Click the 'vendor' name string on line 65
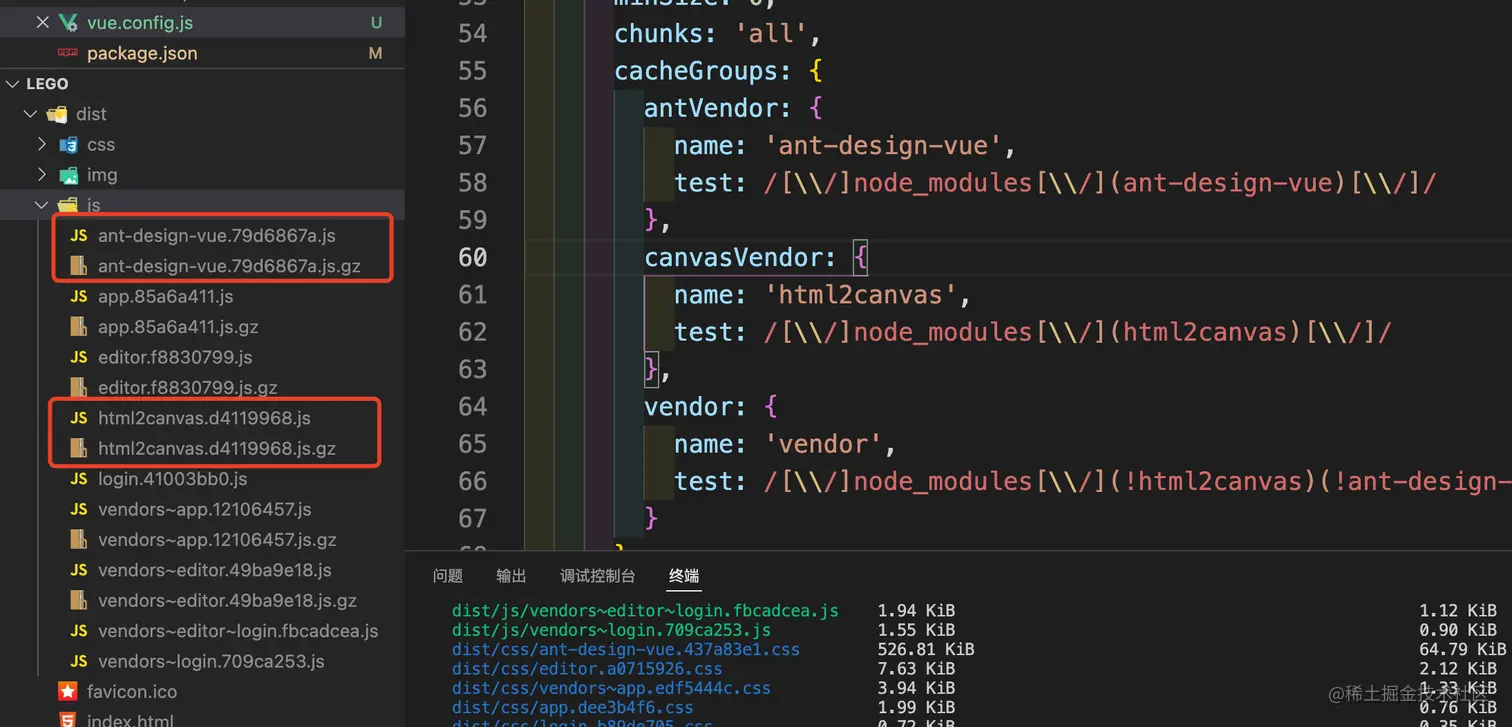1512x727 pixels. click(x=823, y=444)
